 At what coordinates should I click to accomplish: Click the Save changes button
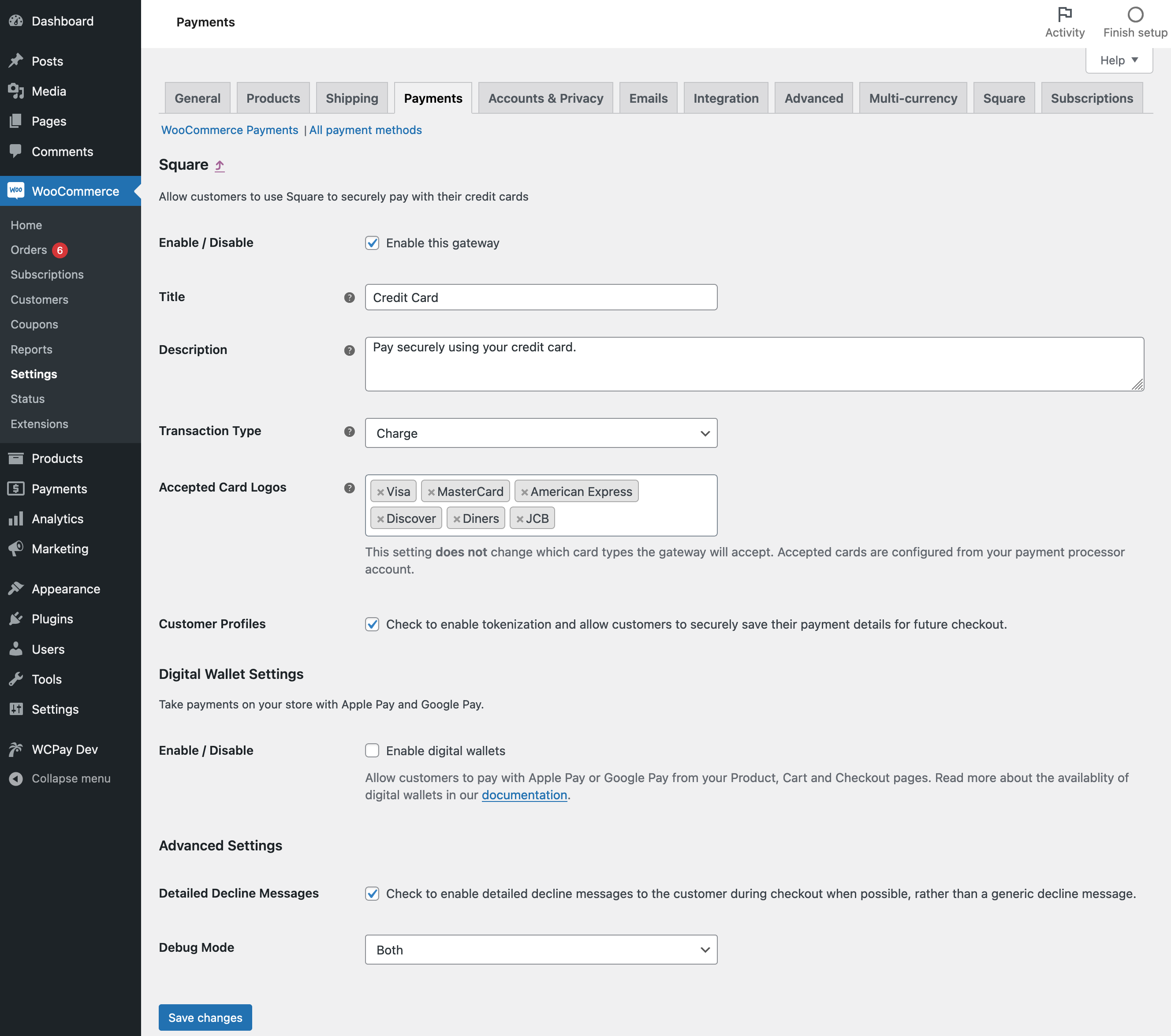[x=205, y=1017]
